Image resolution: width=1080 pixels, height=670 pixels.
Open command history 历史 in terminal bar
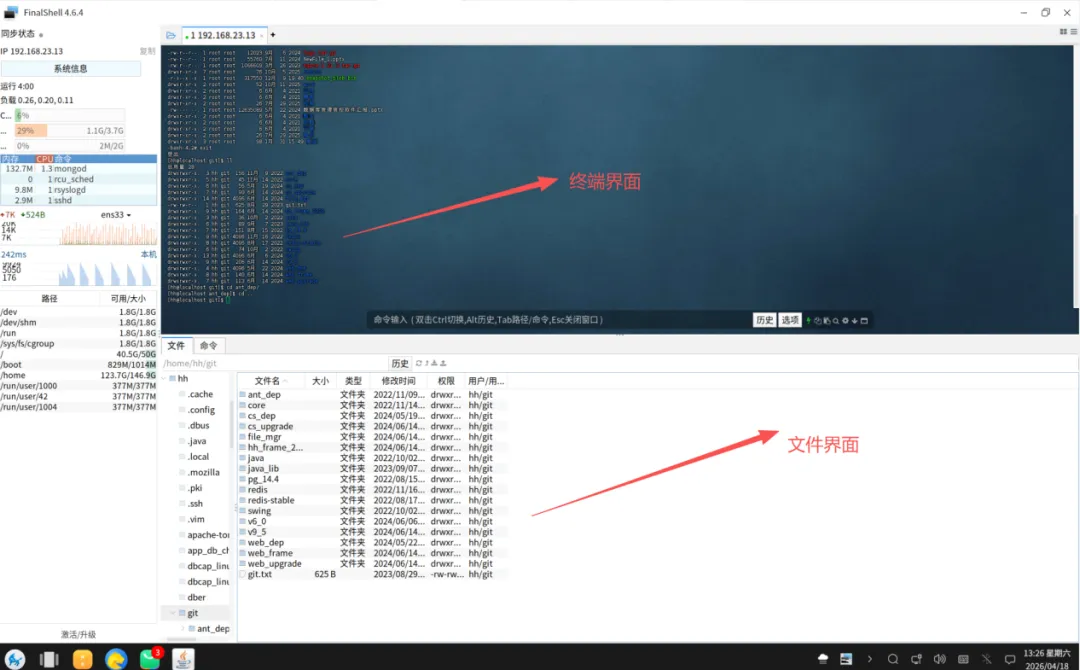coord(765,320)
